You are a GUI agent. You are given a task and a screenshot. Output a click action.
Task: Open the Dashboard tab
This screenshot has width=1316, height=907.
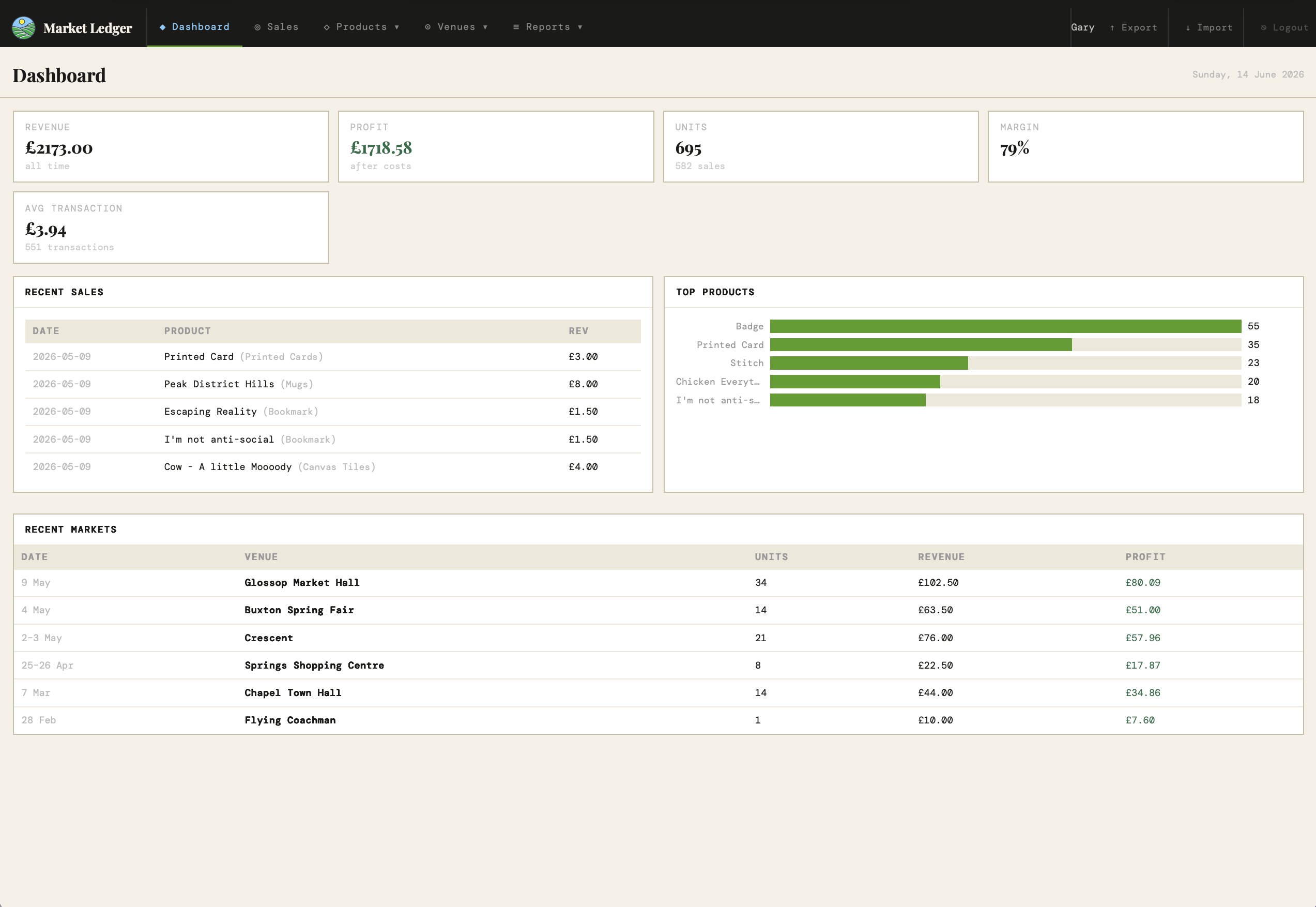tap(195, 27)
